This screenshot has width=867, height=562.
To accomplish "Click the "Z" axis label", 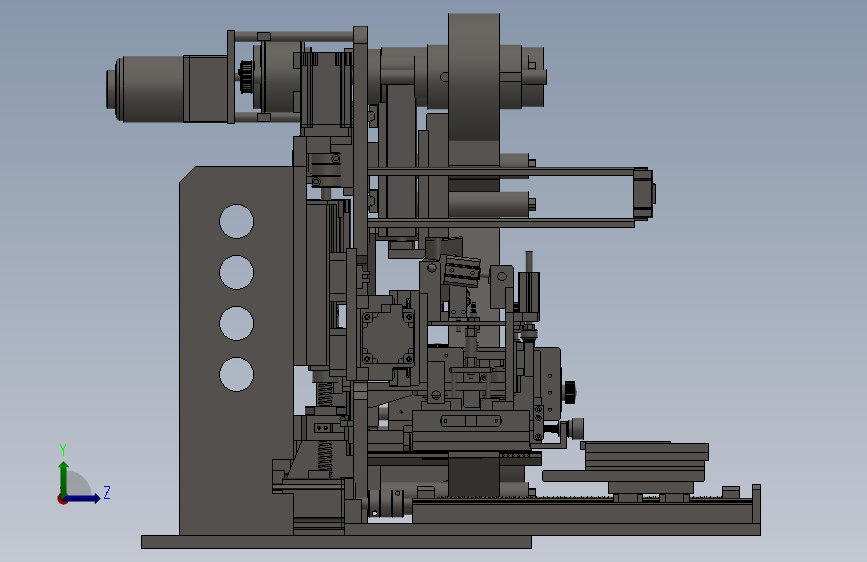I will tap(107, 492).
